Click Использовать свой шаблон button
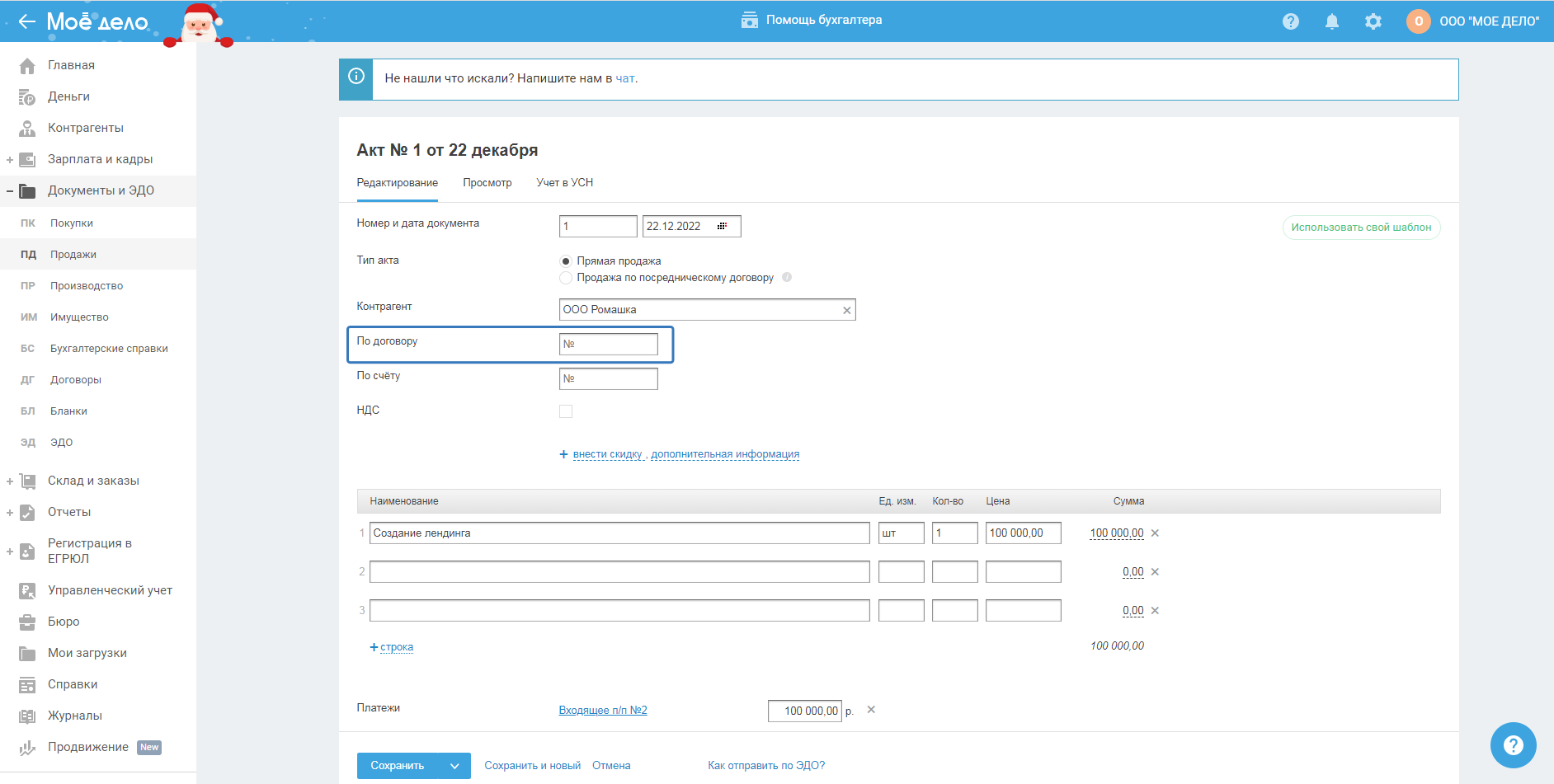Viewport: 1554px width, 784px height. [x=1361, y=228]
